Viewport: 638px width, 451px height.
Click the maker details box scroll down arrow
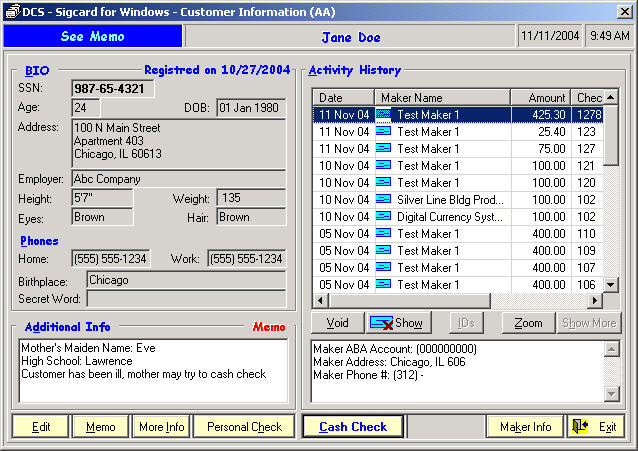pyautogui.click(x=612, y=394)
